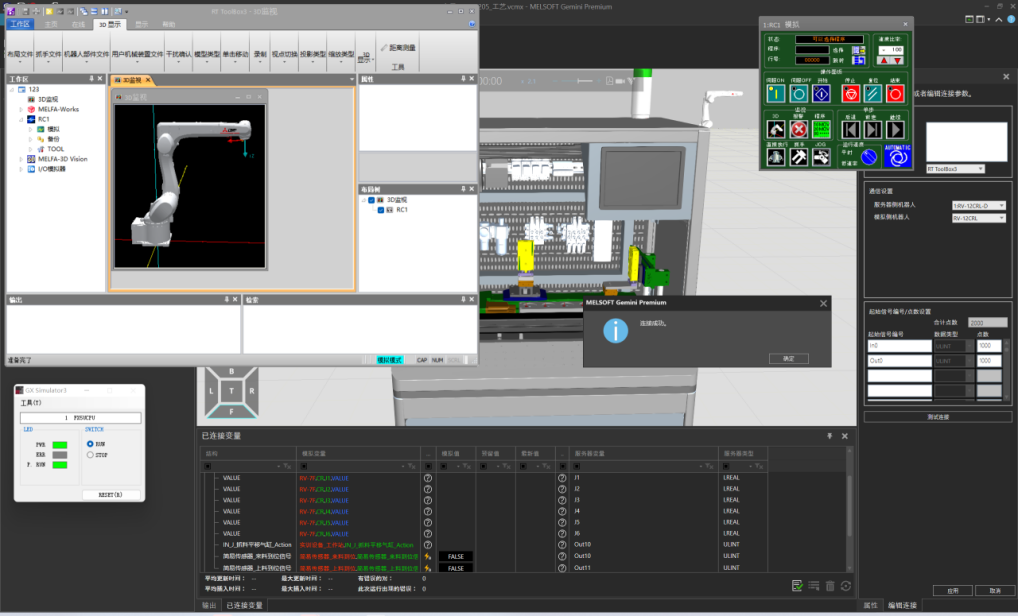Screen dimensions: 1019x616
Task: Click the 测试连接 button
Action: pos(938,417)
